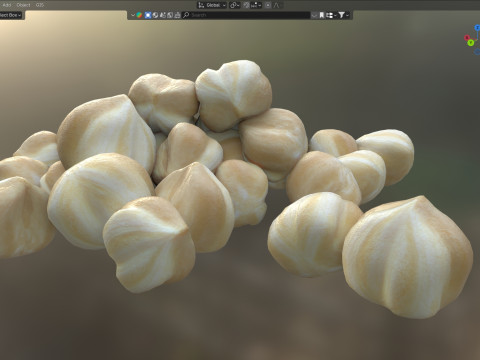Click the Search field in asset bar

(x=246, y=15)
